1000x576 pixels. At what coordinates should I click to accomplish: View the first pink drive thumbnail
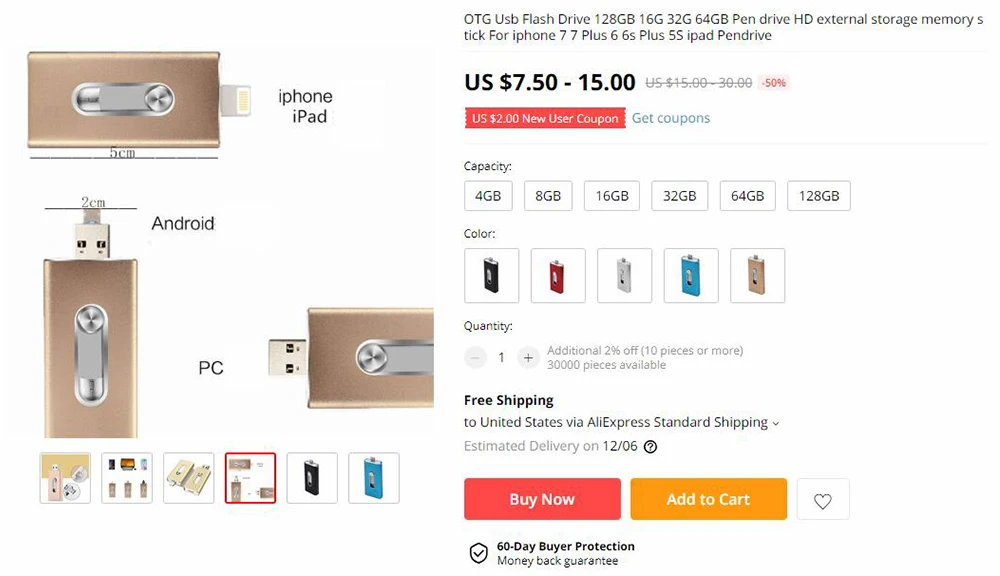point(65,478)
